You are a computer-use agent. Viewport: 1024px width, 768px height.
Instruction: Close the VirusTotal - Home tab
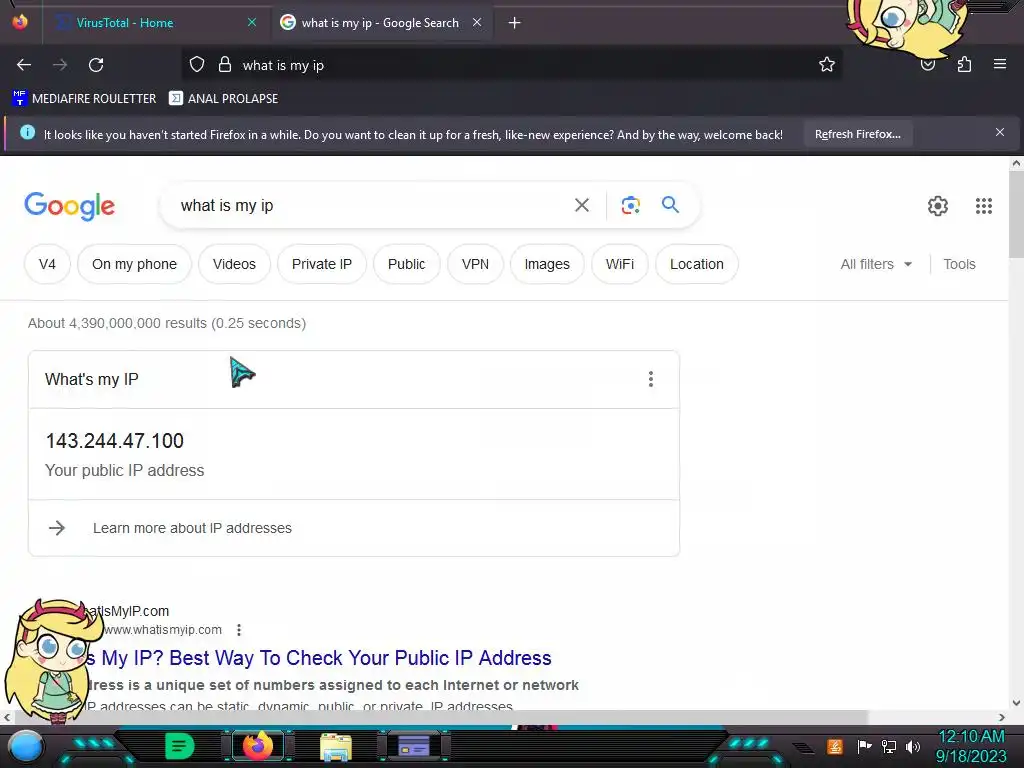pyautogui.click(x=251, y=23)
